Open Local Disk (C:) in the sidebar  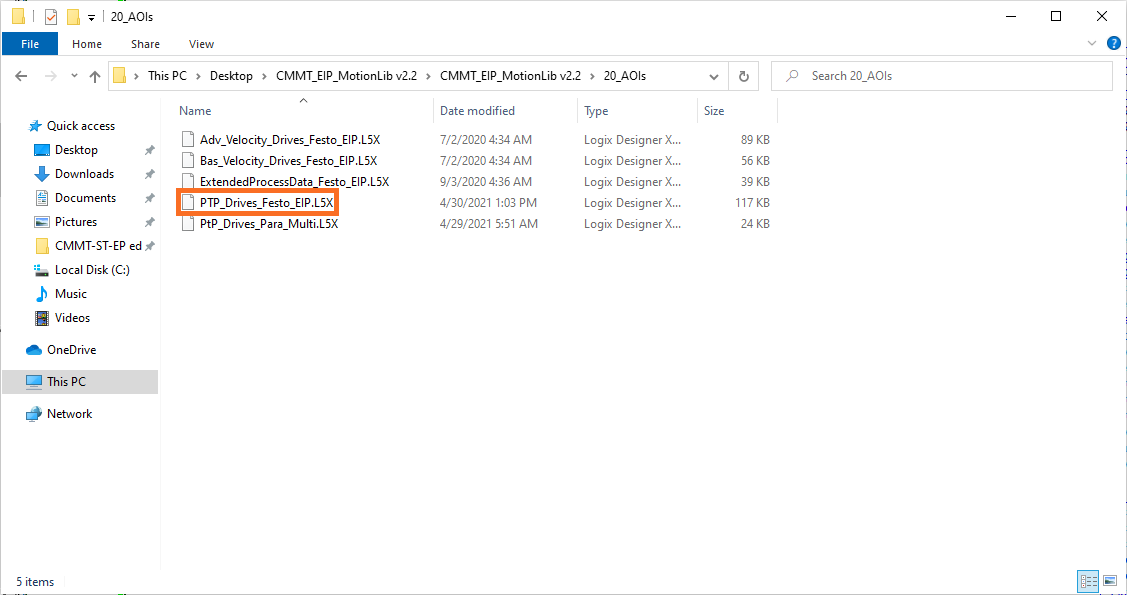point(92,270)
